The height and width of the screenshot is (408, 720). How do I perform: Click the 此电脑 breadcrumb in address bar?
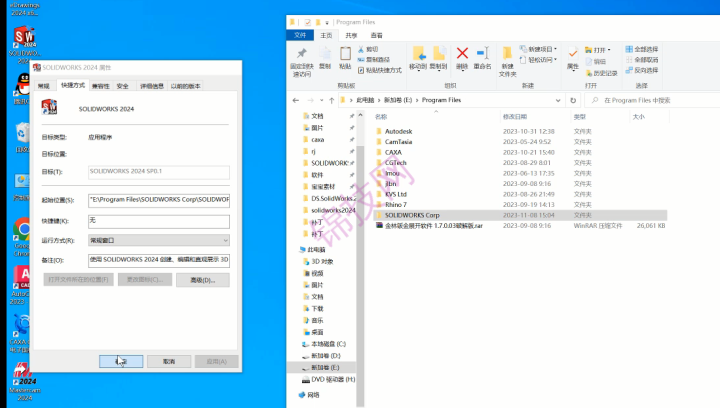coord(366,100)
